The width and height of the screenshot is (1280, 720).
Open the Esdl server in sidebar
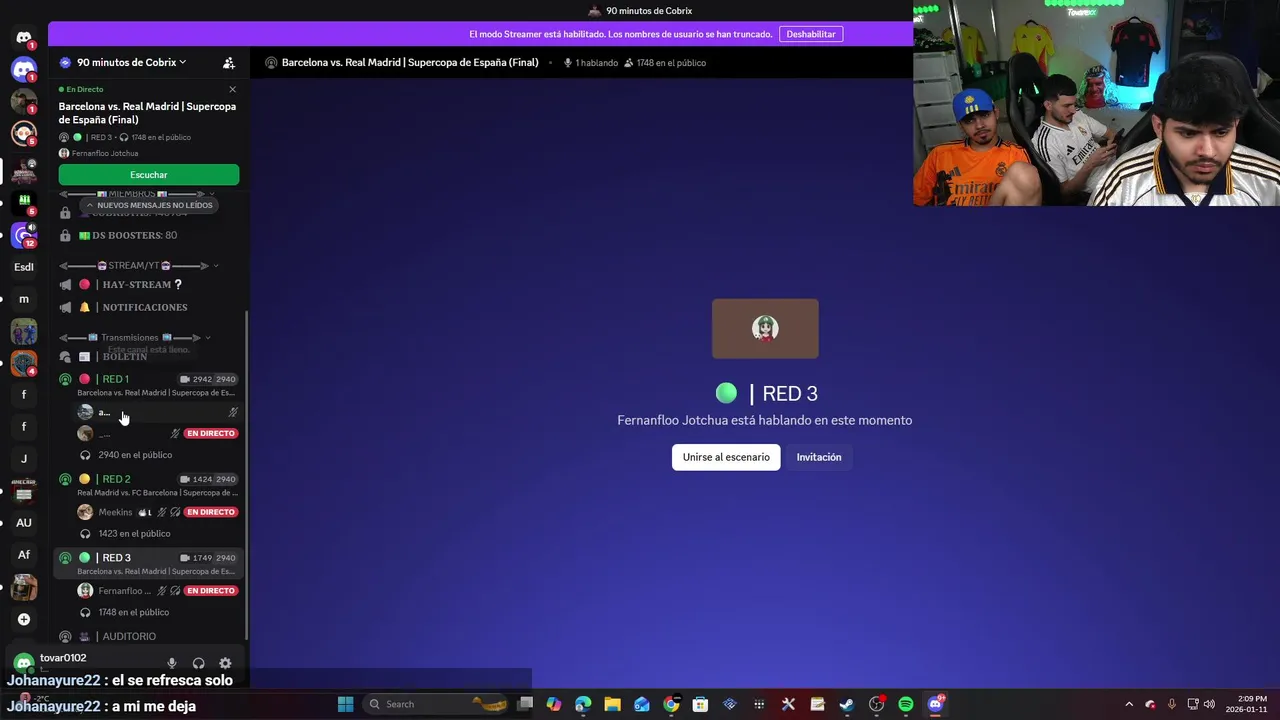[x=24, y=267]
